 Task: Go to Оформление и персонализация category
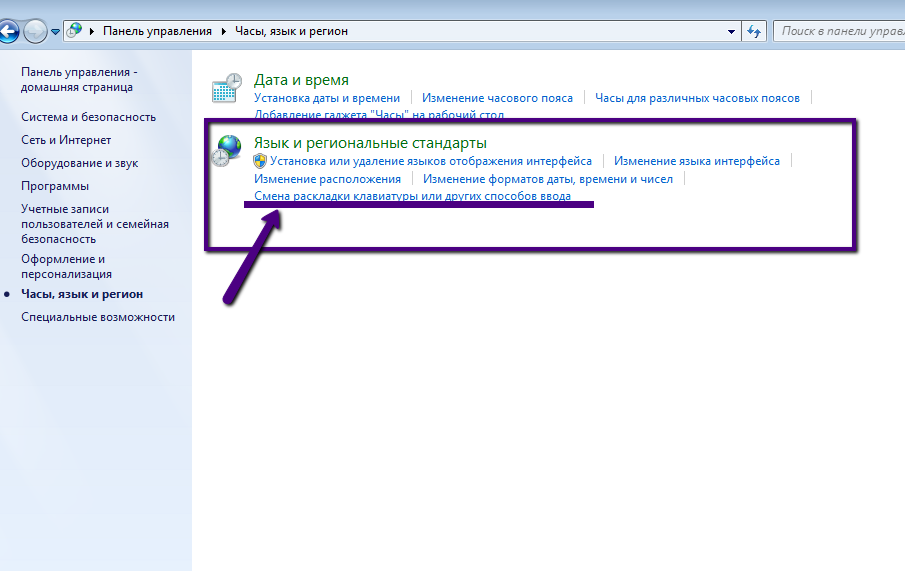tap(66, 267)
